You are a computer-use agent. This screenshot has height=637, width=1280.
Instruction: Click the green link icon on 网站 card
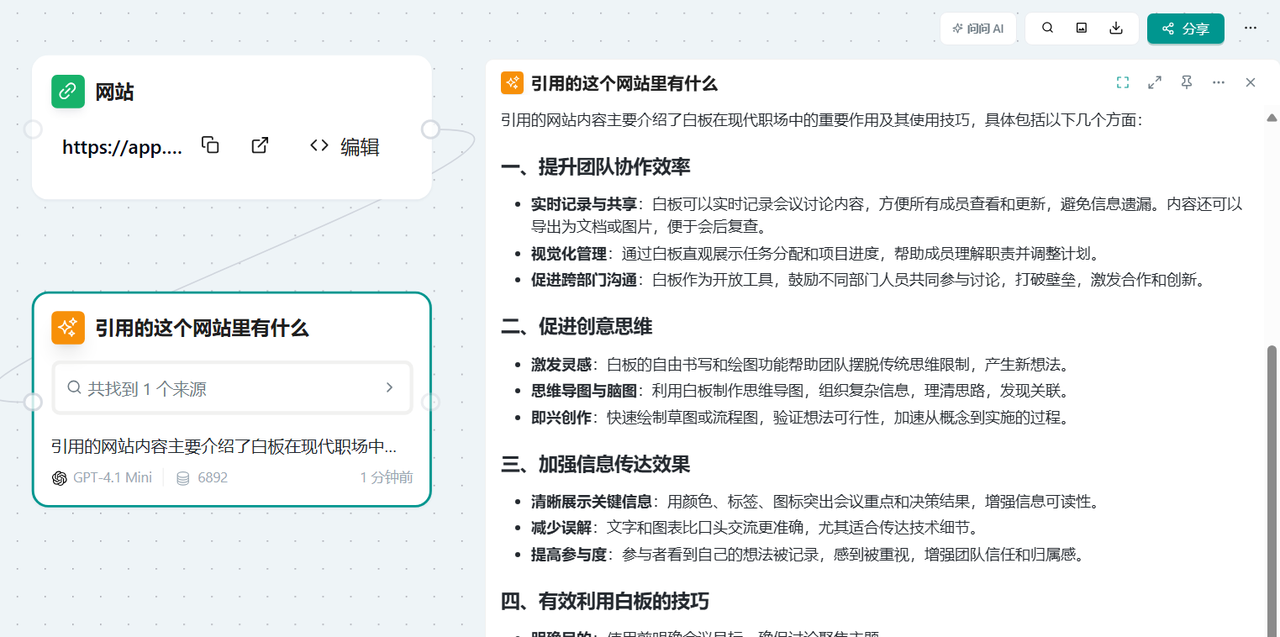click(x=68, y=91)
